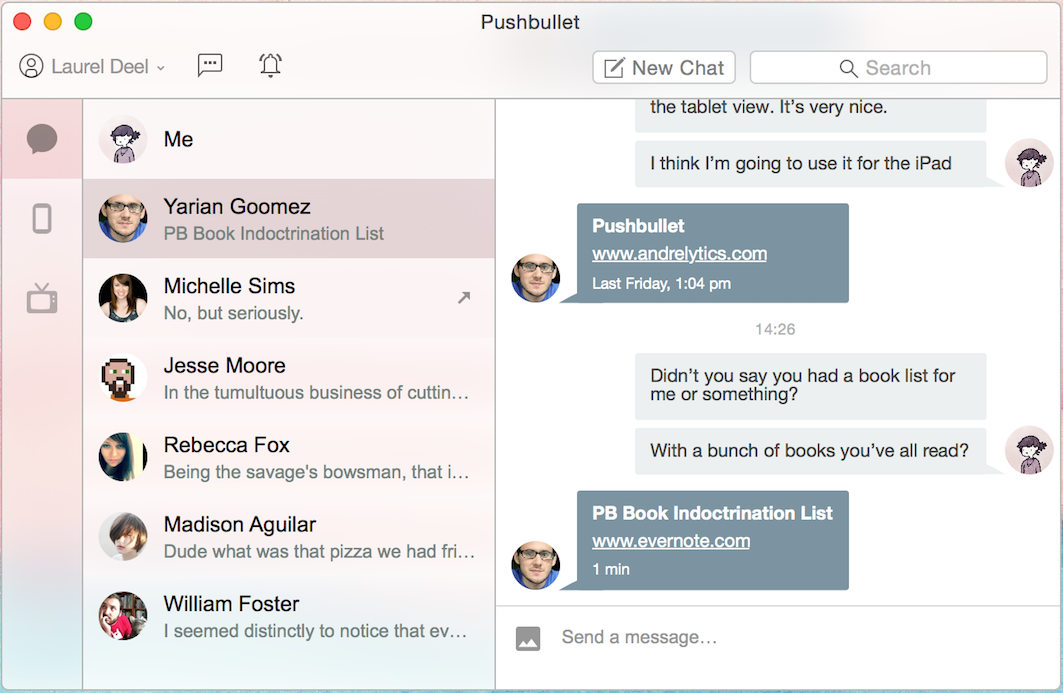Screen dimensions: 1063x693
Task: Click 'PB Book Indoctrination List' preview under Yarian Goomez
Action: point(274,234)
